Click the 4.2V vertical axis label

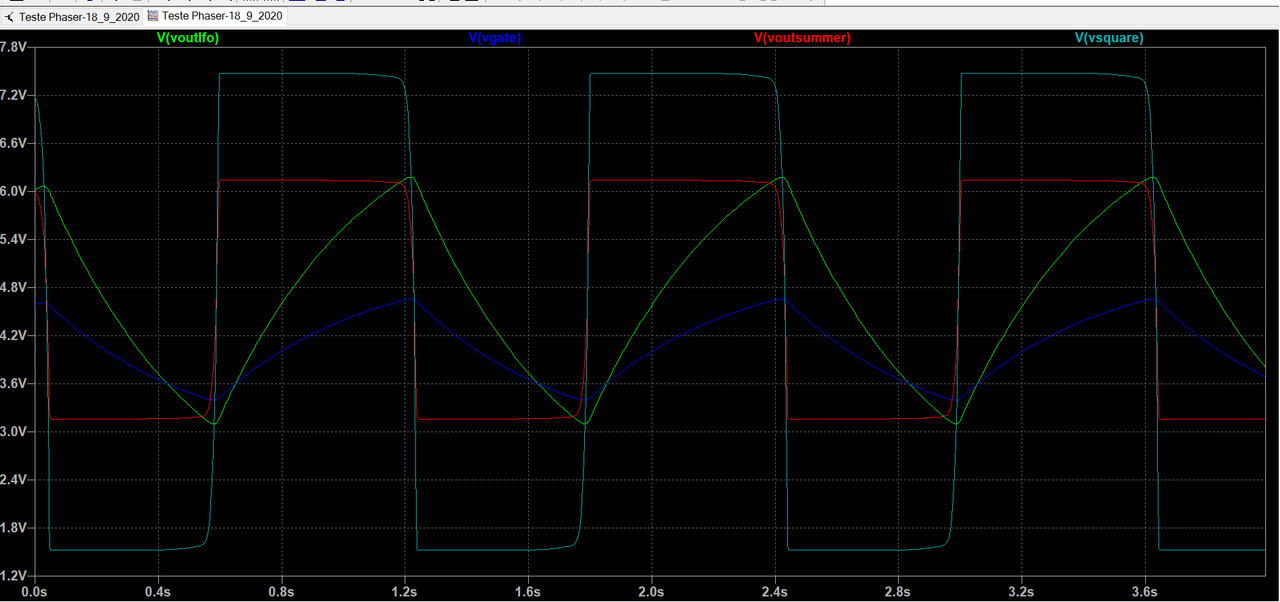tap(14, 335)
